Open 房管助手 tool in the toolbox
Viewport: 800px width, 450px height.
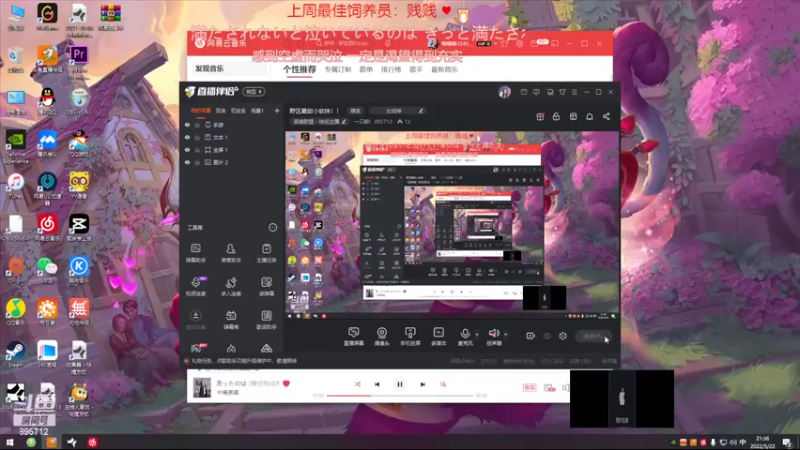point(231,253)
